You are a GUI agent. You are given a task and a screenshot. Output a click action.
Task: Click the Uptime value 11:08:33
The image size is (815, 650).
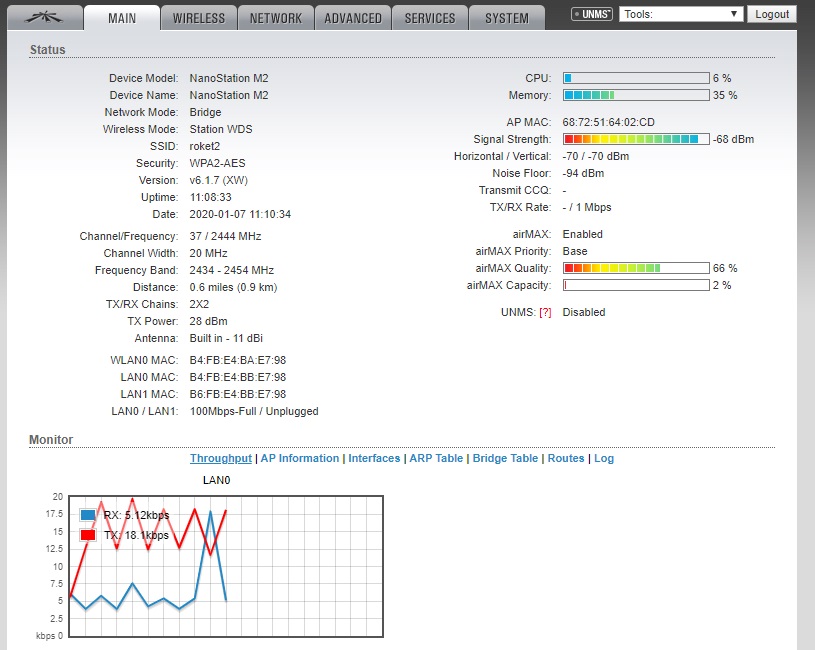(211, 197)
